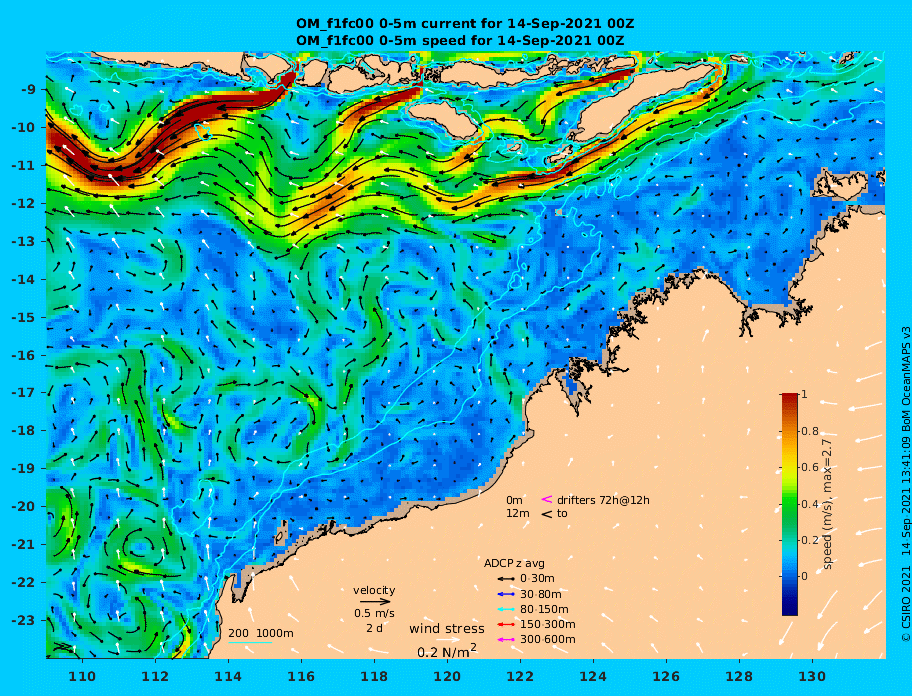Click the vertical CSIRO BoM OceanMAPS copyright text
912x696 pixels.
(905, 484)
